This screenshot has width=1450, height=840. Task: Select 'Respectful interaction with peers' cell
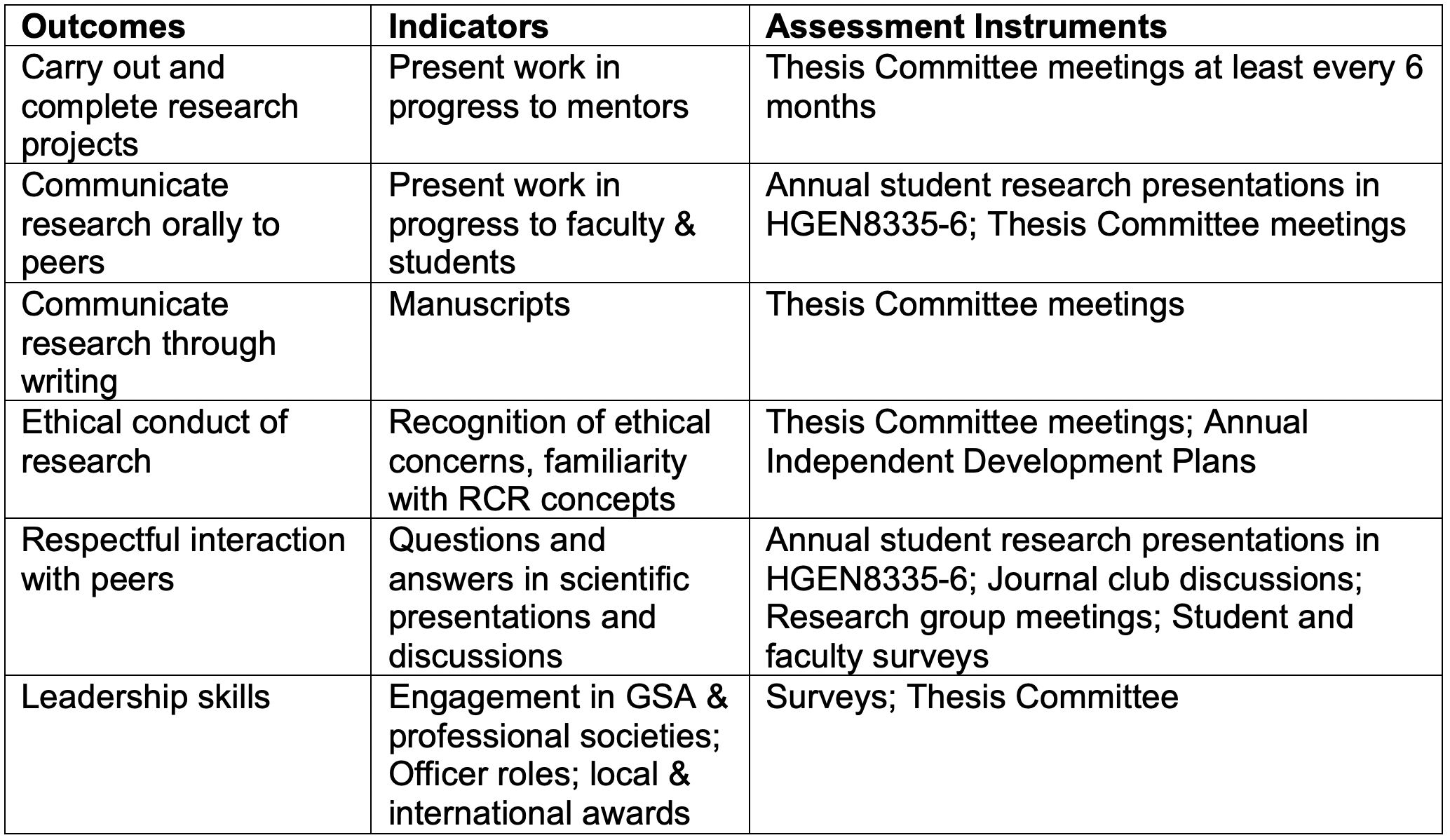point(187,597)
